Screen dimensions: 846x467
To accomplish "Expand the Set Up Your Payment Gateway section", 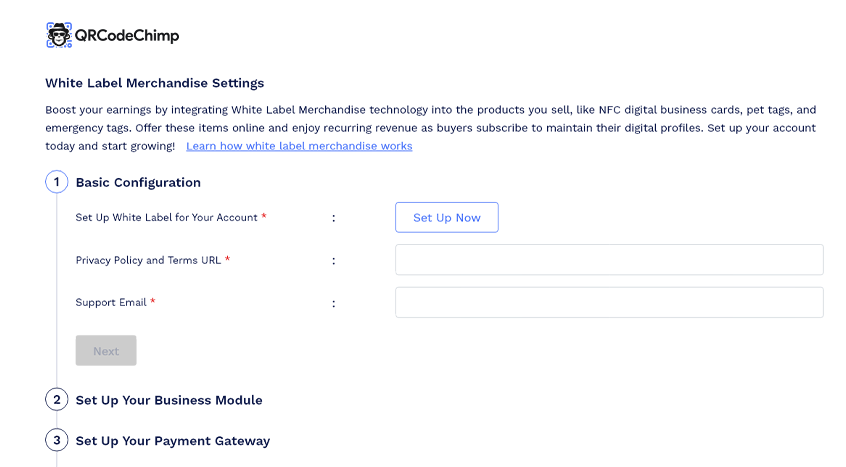I will [x=172, y=441].
